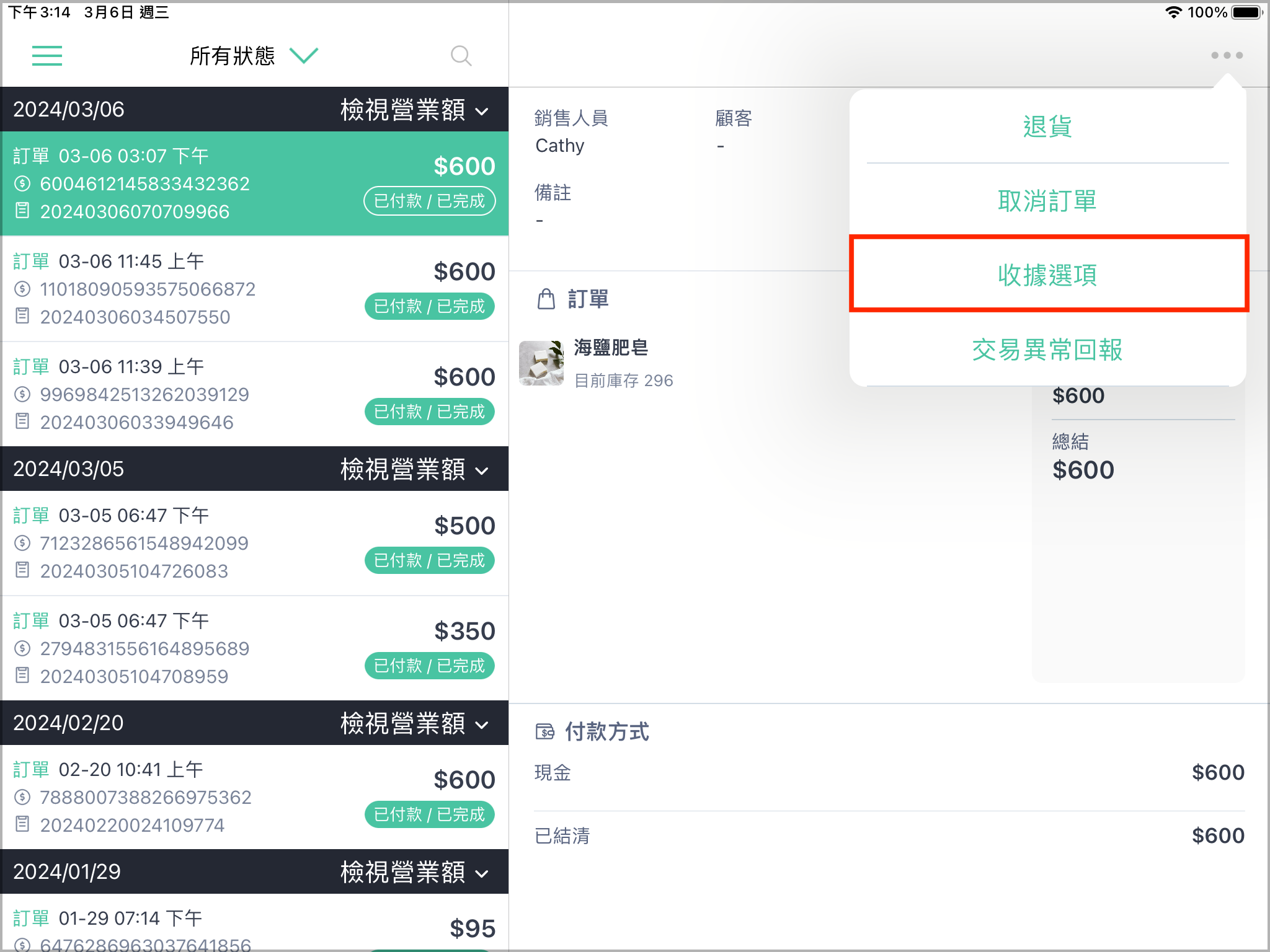Select 退貨 from the popup menu

1047,126
